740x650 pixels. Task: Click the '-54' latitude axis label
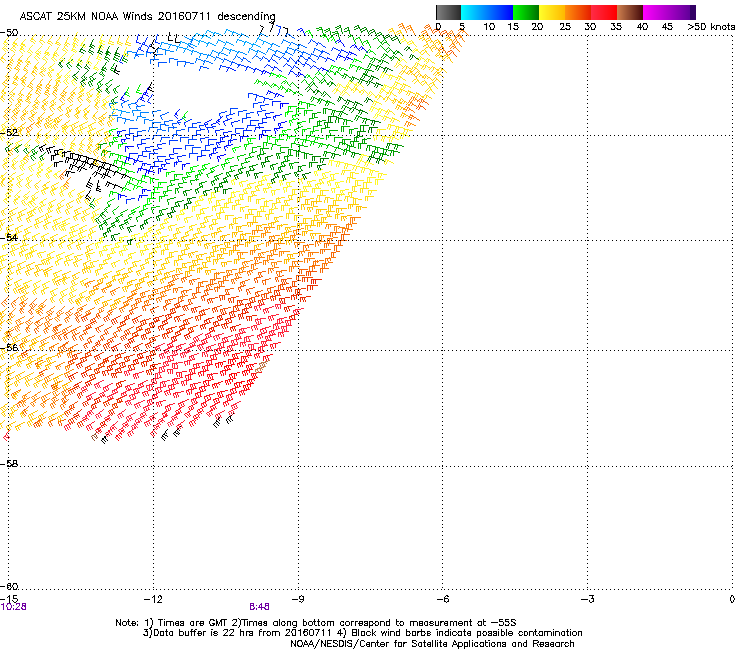[x=9, y=237]
